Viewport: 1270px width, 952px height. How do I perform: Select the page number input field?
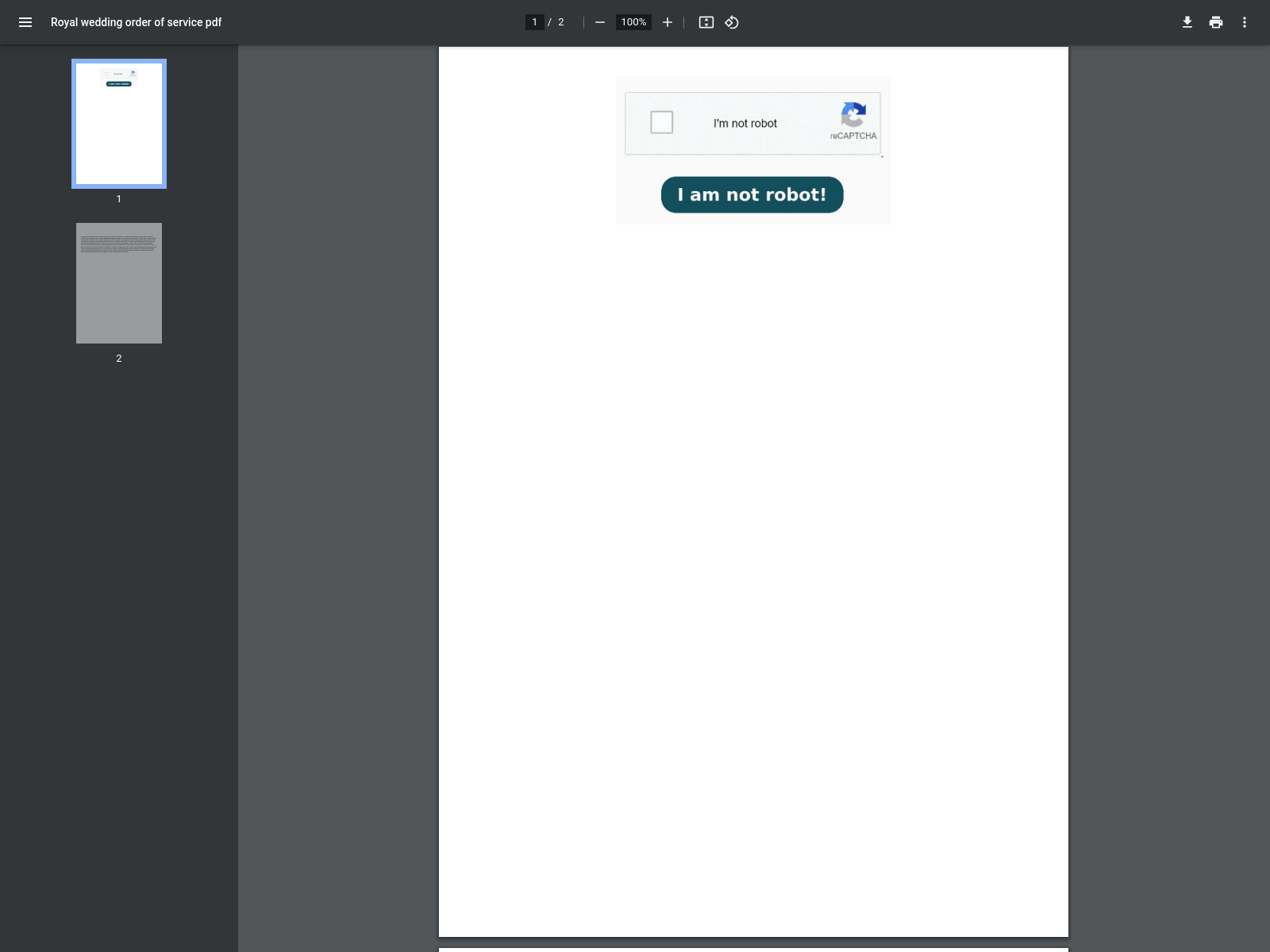pyautogui.click(x=534, y=22)
